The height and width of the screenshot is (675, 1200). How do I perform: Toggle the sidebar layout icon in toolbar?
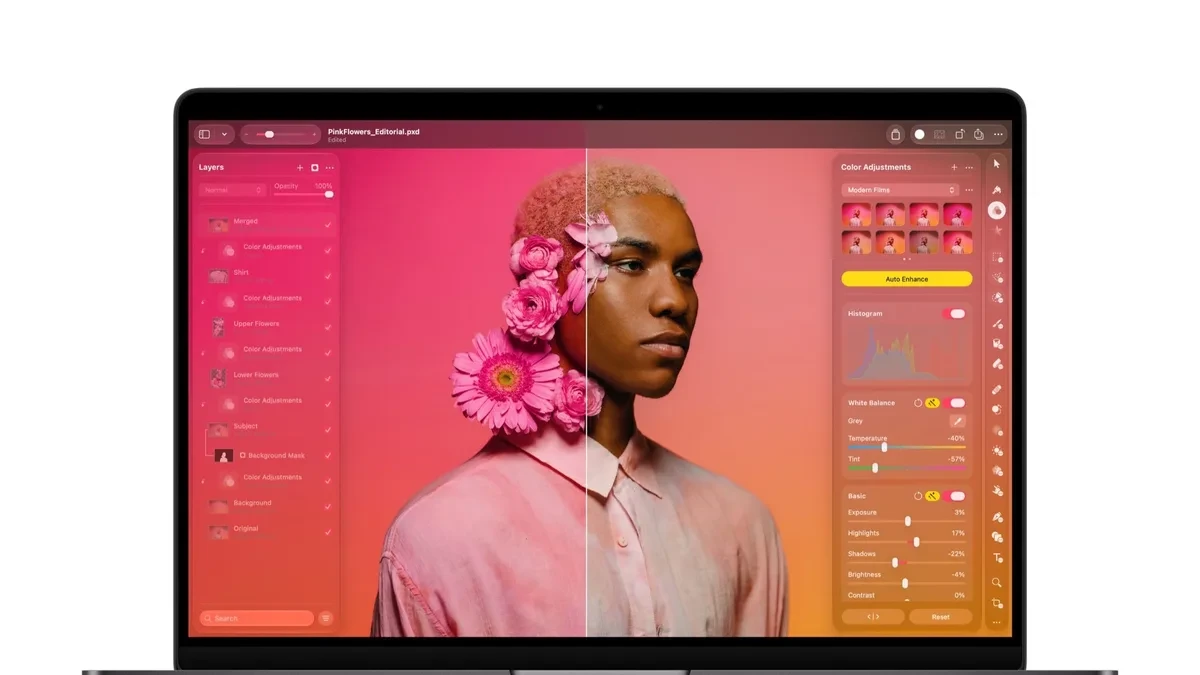pos(204,134)
